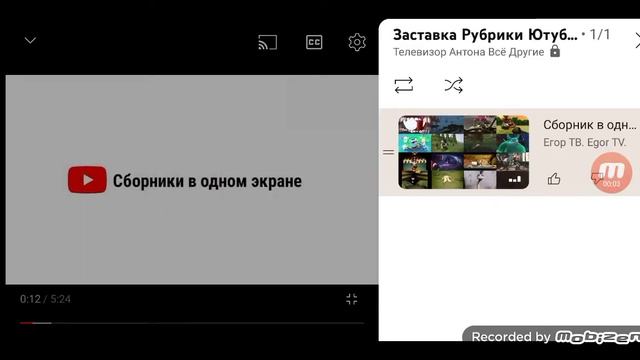
Task: Open the Cast to device icon
Action: [268, 42]
